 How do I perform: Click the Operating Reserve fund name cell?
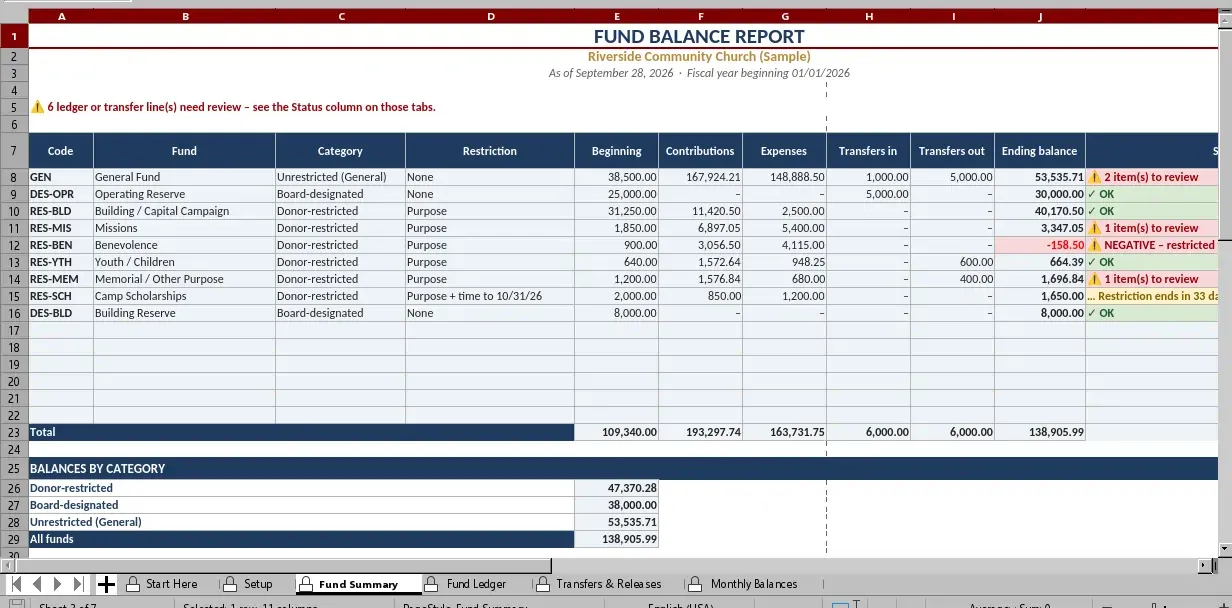tap(184, 194)
